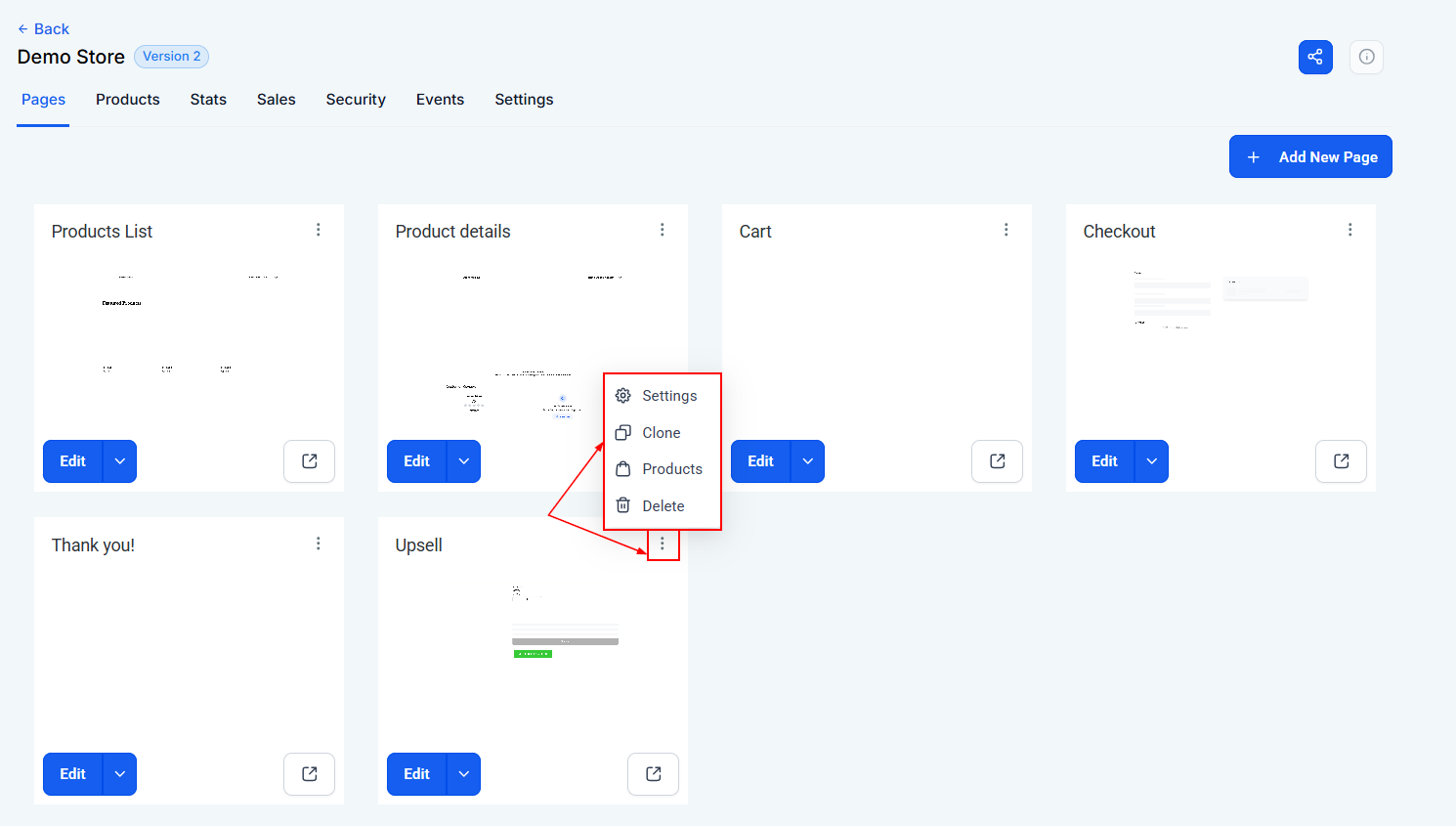1456x826 pixels.
Task: Open Products List three-dot menu
Action: 319,230
